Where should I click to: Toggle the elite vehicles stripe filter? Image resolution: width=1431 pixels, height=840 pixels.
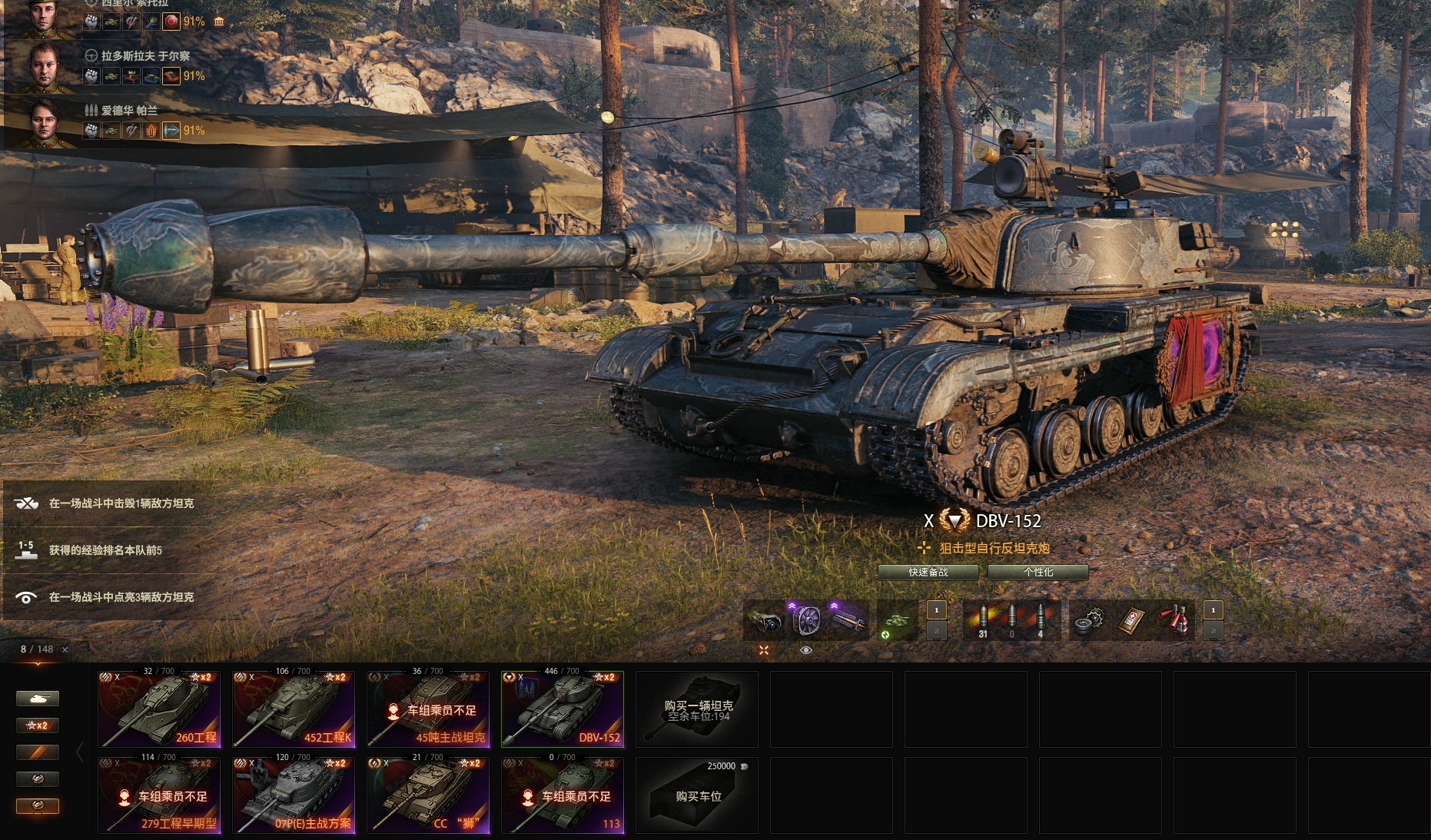click(x=38, y=752)
